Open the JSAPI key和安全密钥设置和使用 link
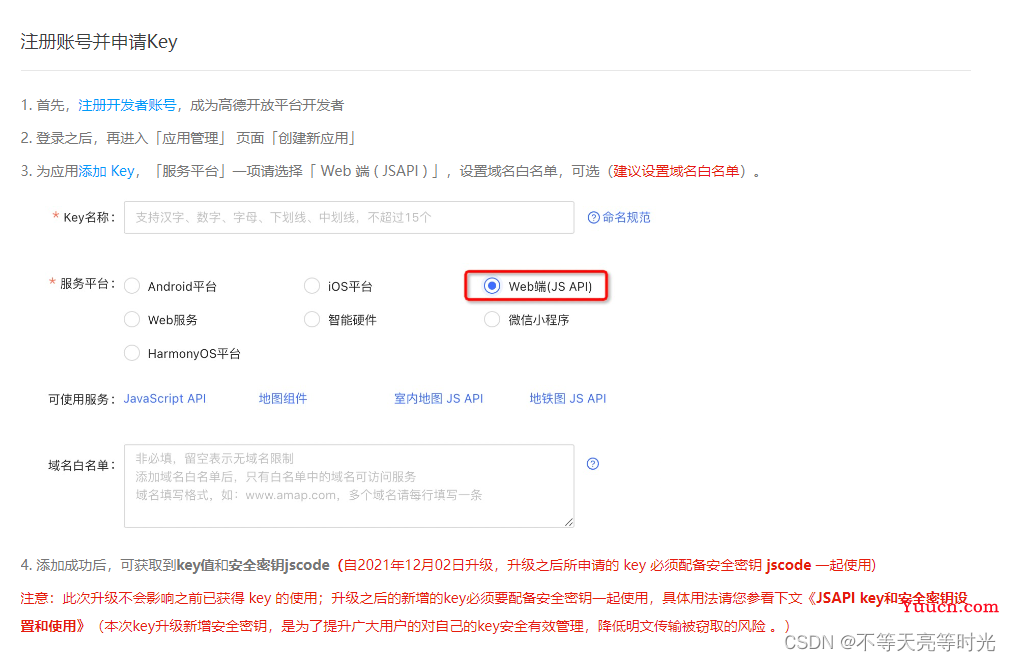 [494, 612]
